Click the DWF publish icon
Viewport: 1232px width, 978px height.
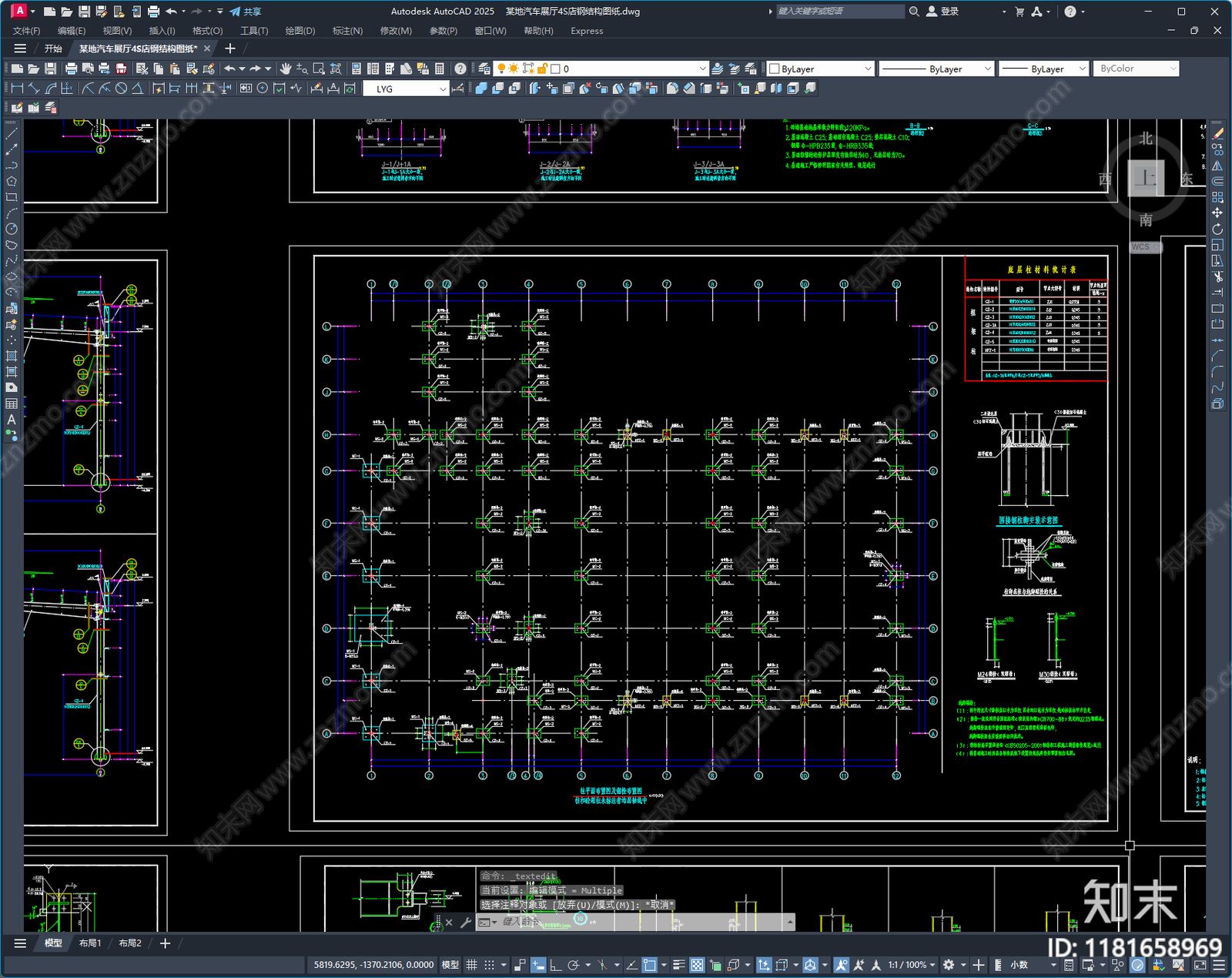tap(121, 69)
